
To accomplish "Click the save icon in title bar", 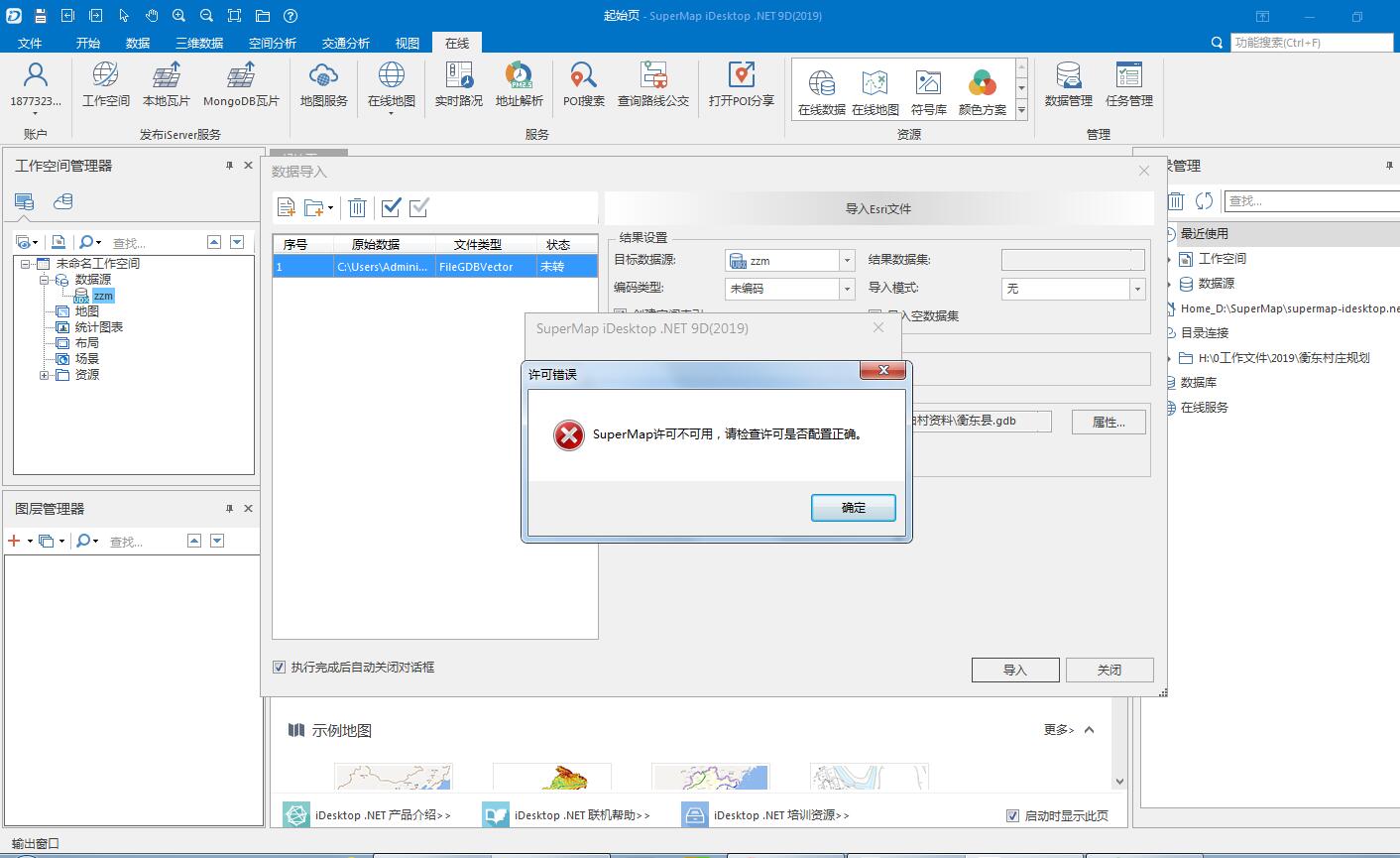I will 40,16.
